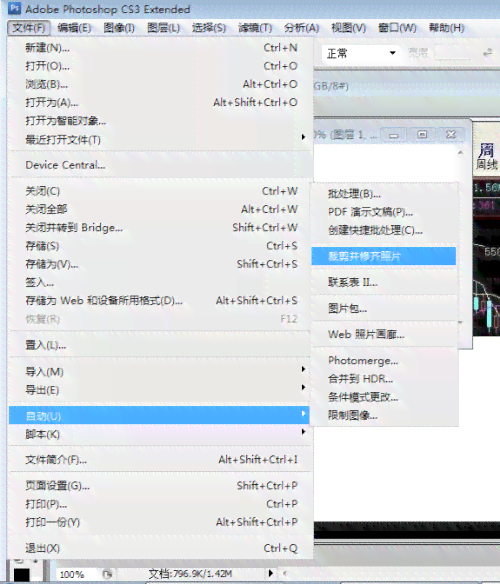500x584 pixels.
Task: Open Device Central... entry
Action: (x=160, y=165)
